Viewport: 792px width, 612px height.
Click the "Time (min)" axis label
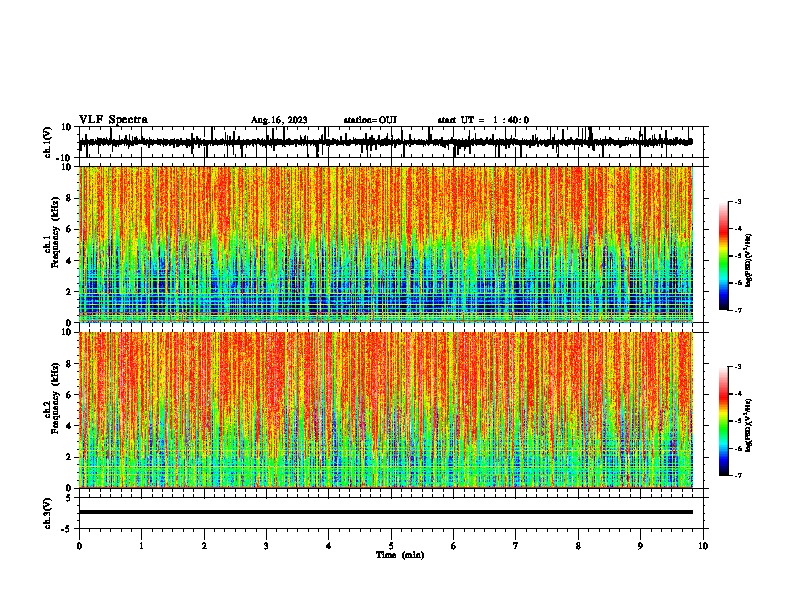click(x=400, y=555)
